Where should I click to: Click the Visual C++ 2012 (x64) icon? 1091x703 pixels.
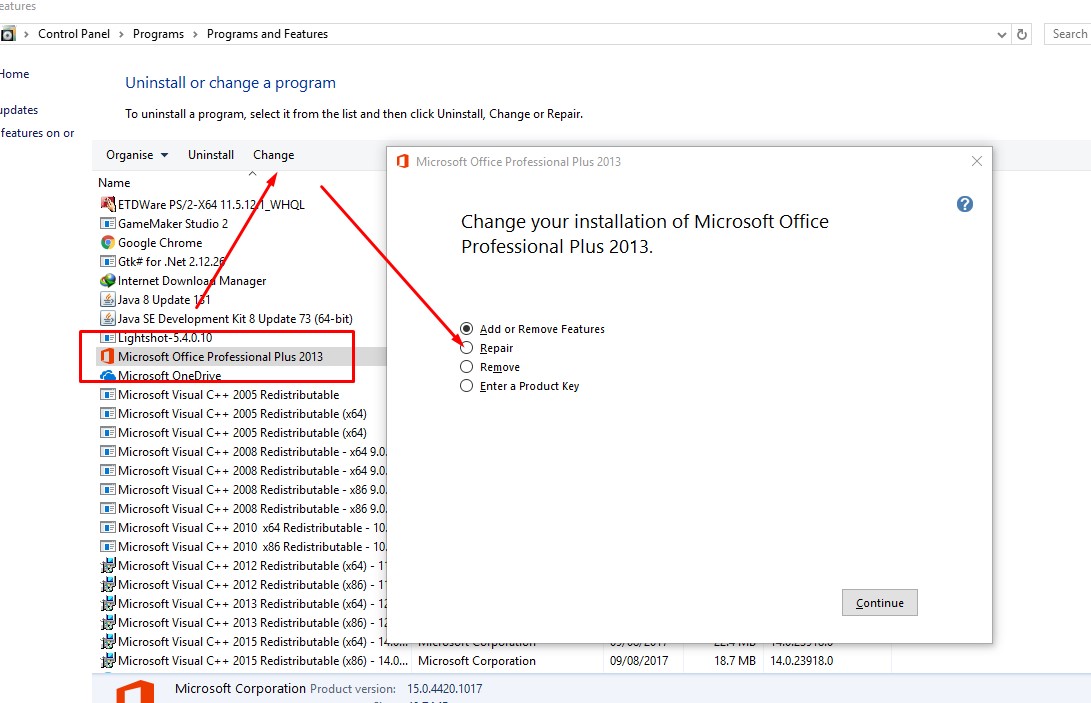coord(107,566)
